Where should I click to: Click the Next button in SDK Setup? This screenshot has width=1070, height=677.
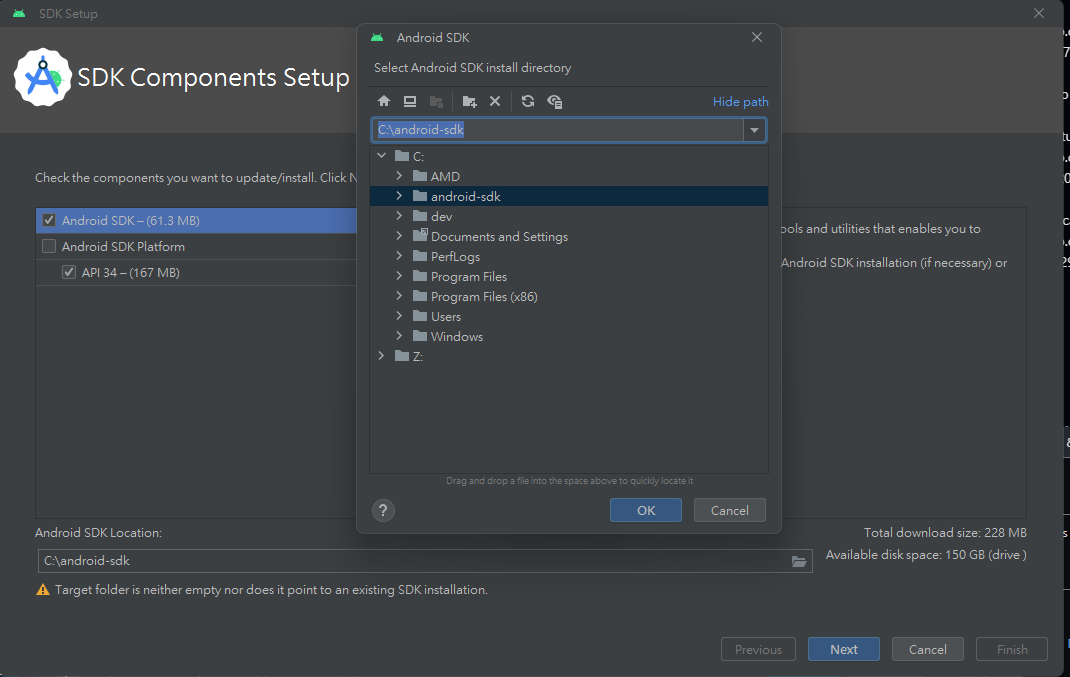click(x=843, y=649)
